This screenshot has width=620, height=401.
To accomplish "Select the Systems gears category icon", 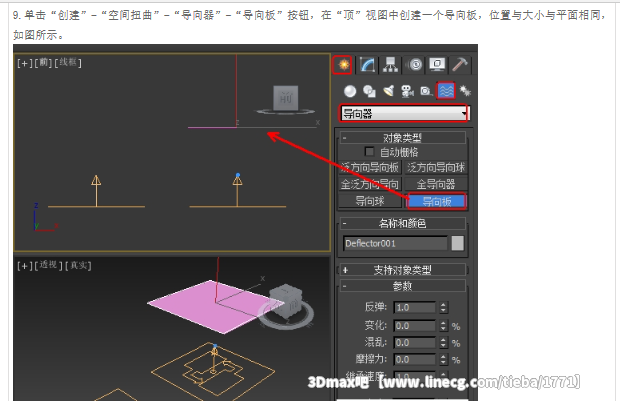I will point(465,91).
